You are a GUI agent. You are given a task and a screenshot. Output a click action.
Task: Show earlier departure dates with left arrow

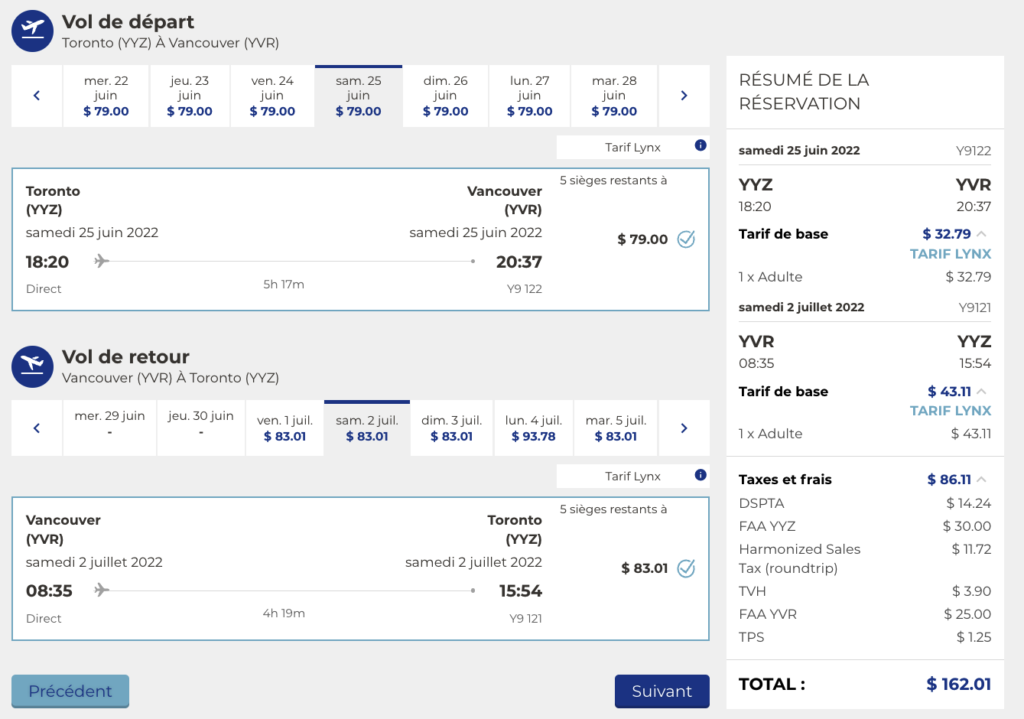pos(37,96)
